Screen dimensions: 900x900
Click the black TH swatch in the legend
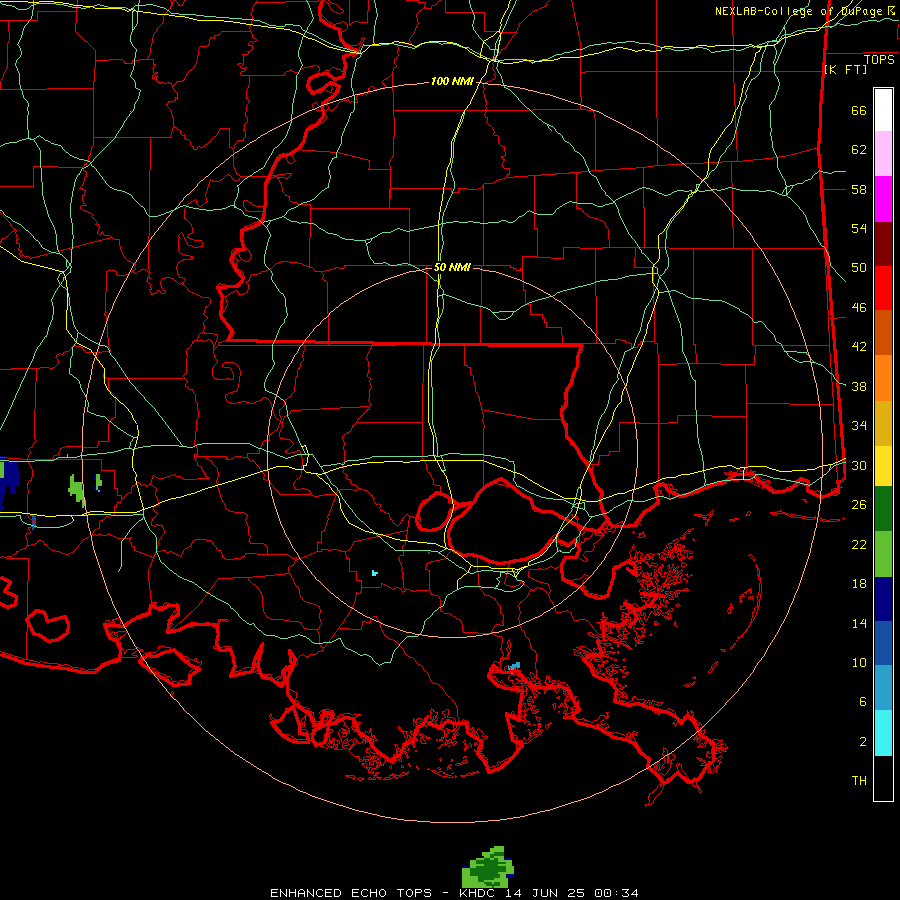[883, 778]
